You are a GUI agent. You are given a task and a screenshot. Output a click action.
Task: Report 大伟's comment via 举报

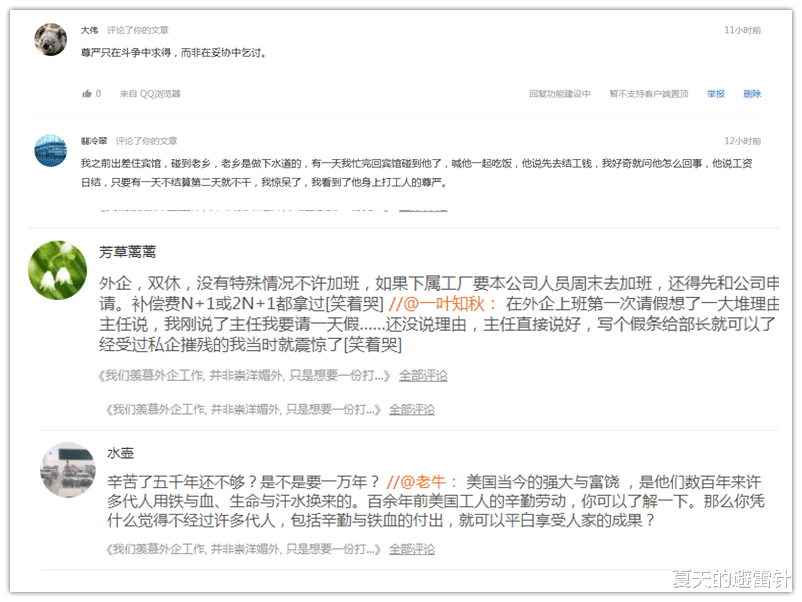tap(714, 92)
